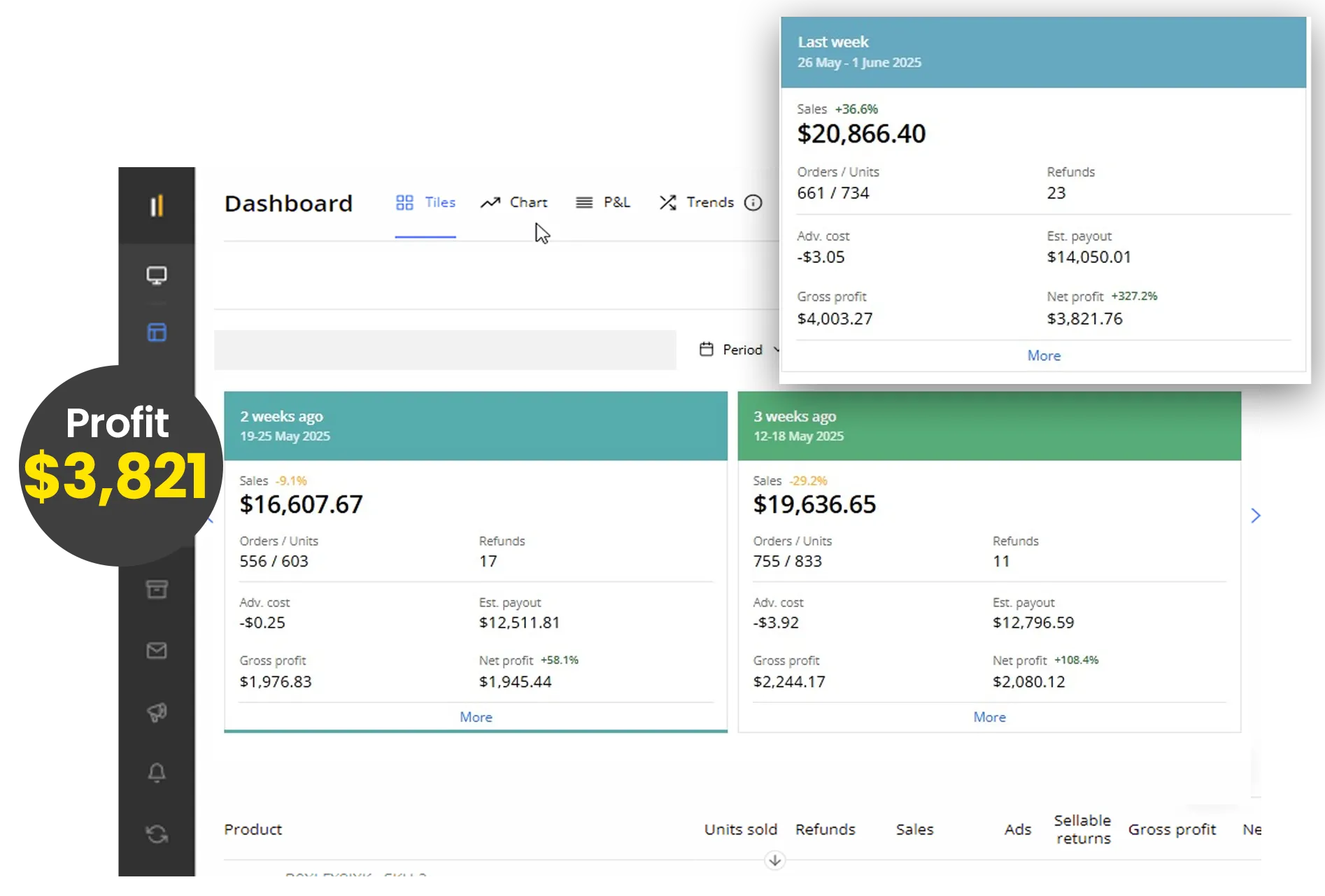Click the app logo at sidebar top
Viewport: 1325px width, 896px height.
pos(157,206)
